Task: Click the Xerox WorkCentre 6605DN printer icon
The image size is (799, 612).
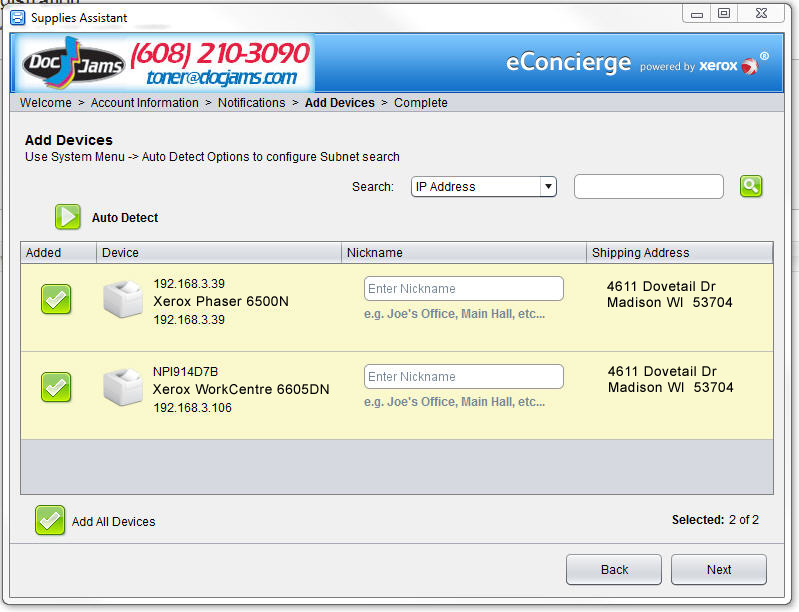Action: [124, 388]
